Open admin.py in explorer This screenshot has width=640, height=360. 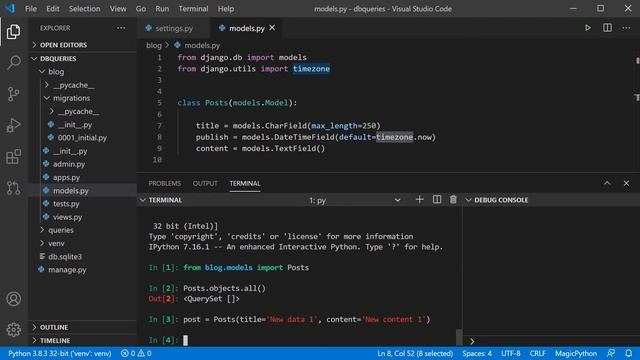(69, 164)
